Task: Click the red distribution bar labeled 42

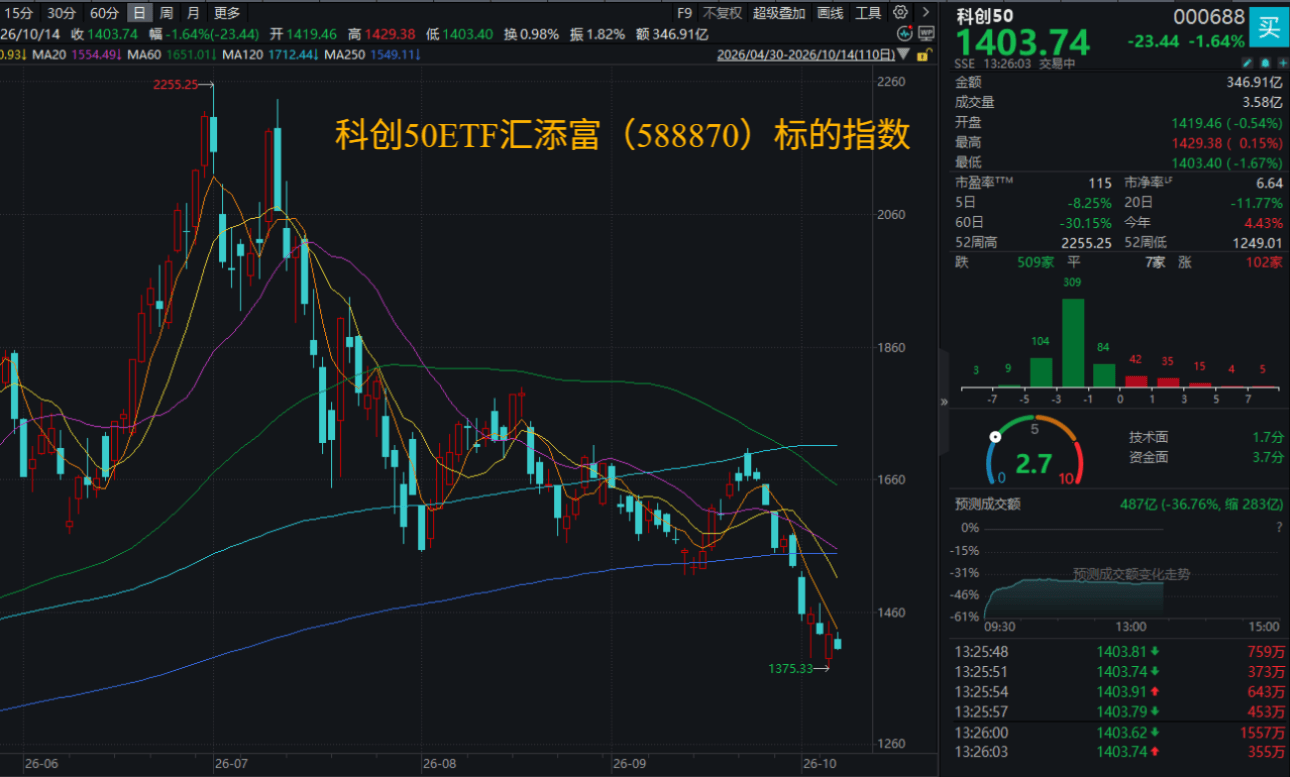Action: pos(1135,381)
